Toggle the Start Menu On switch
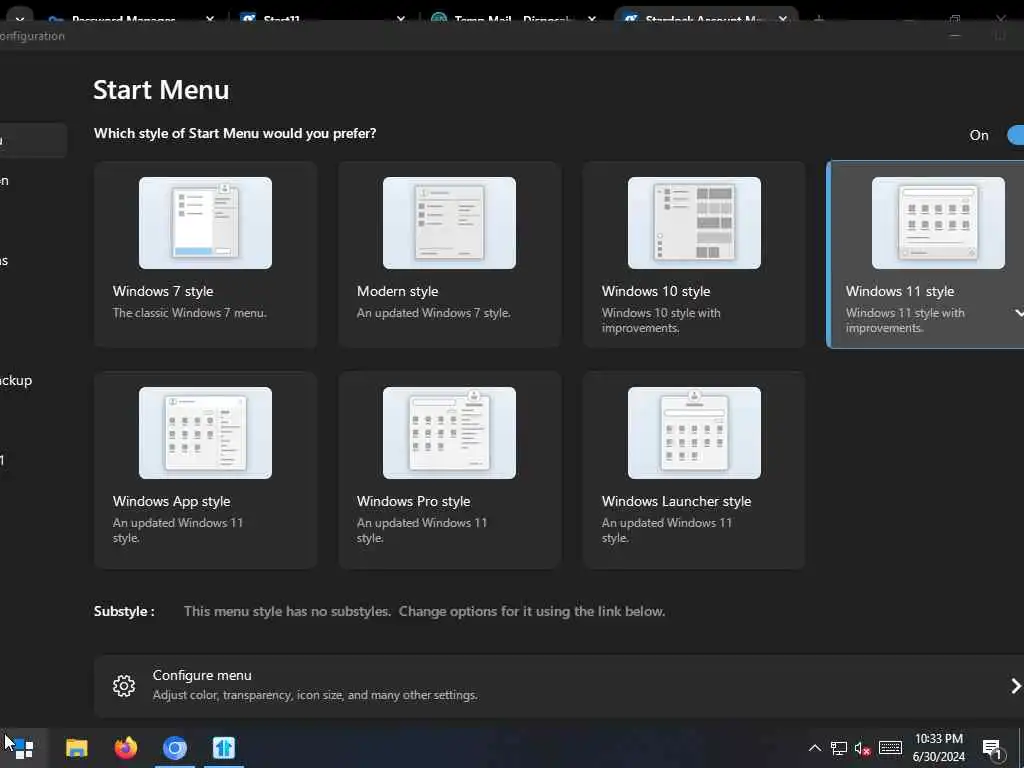This screenshot has height=768, width=1024. click(1016, 135)
